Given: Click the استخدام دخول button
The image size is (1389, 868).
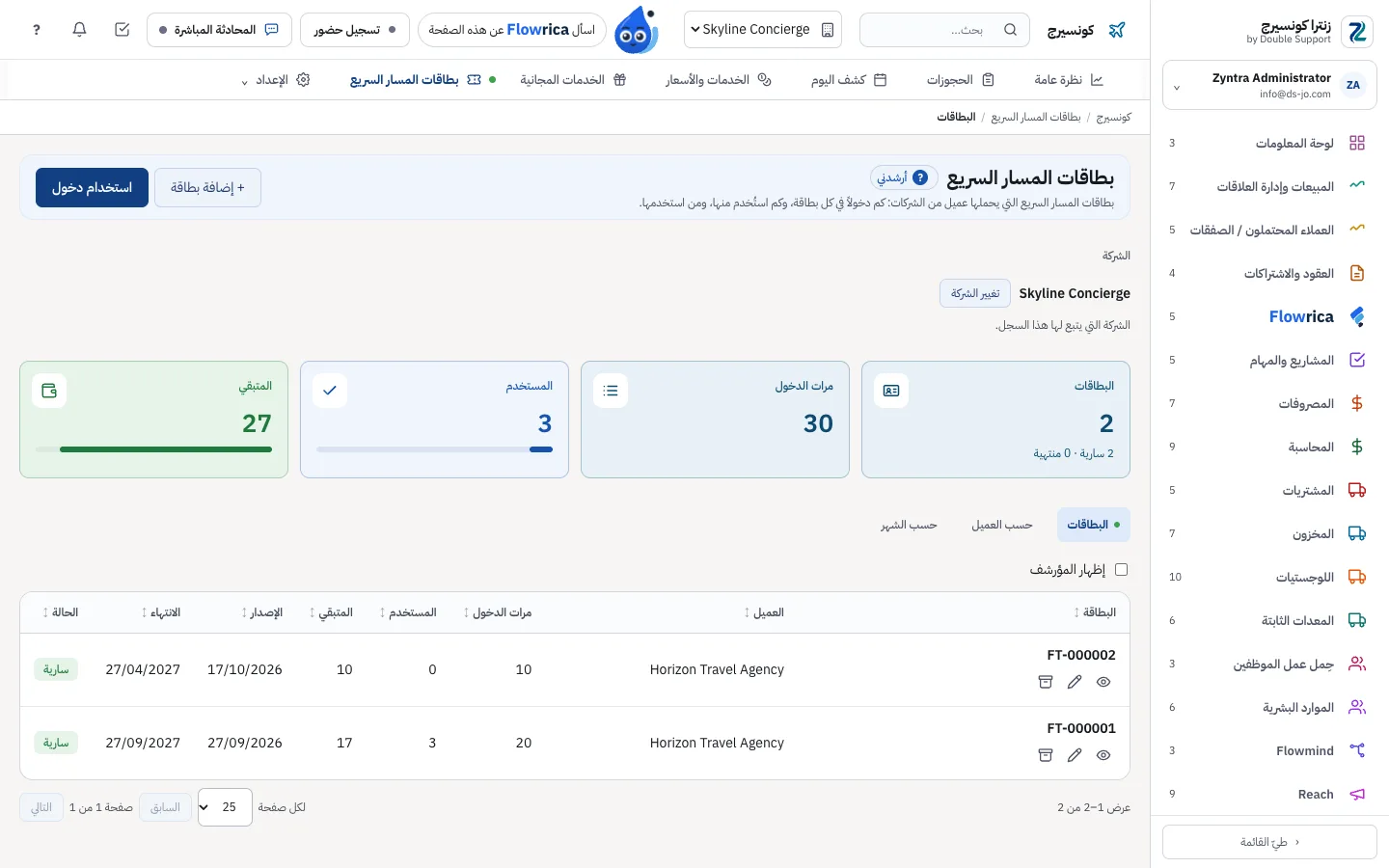Looking at the screenshot, I should [x=93, y=187].
